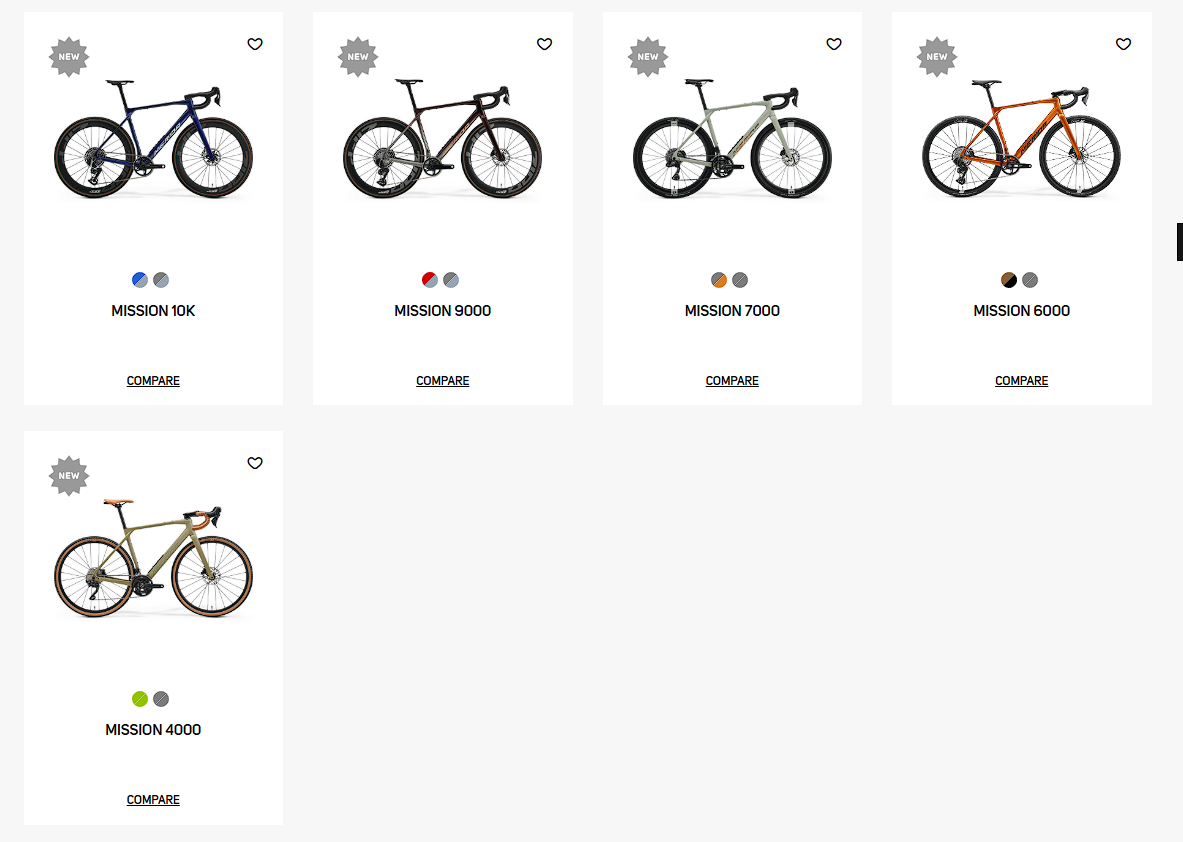Choose red color swatch for Mission 9000

430,280
